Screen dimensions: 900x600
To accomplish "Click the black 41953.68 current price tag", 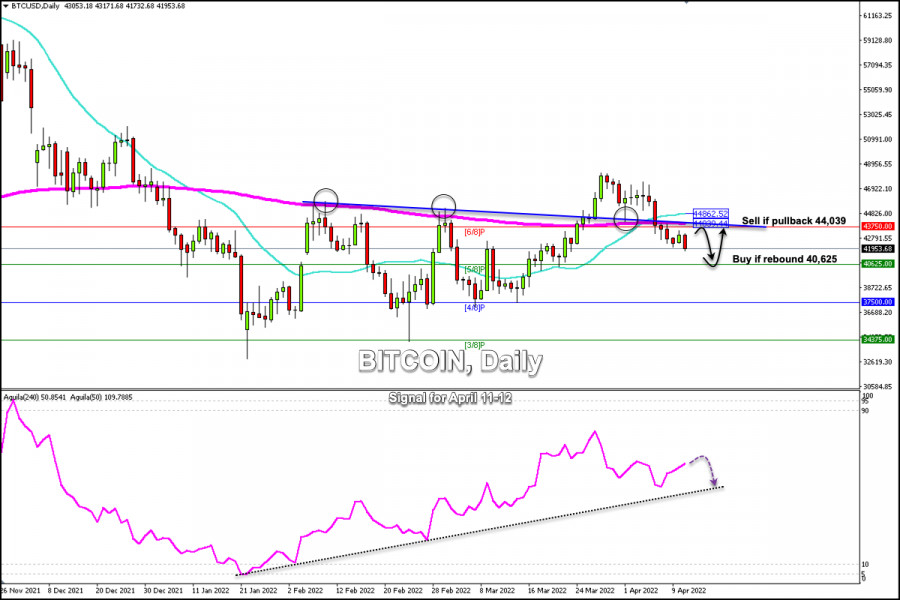I will [878, 249].
